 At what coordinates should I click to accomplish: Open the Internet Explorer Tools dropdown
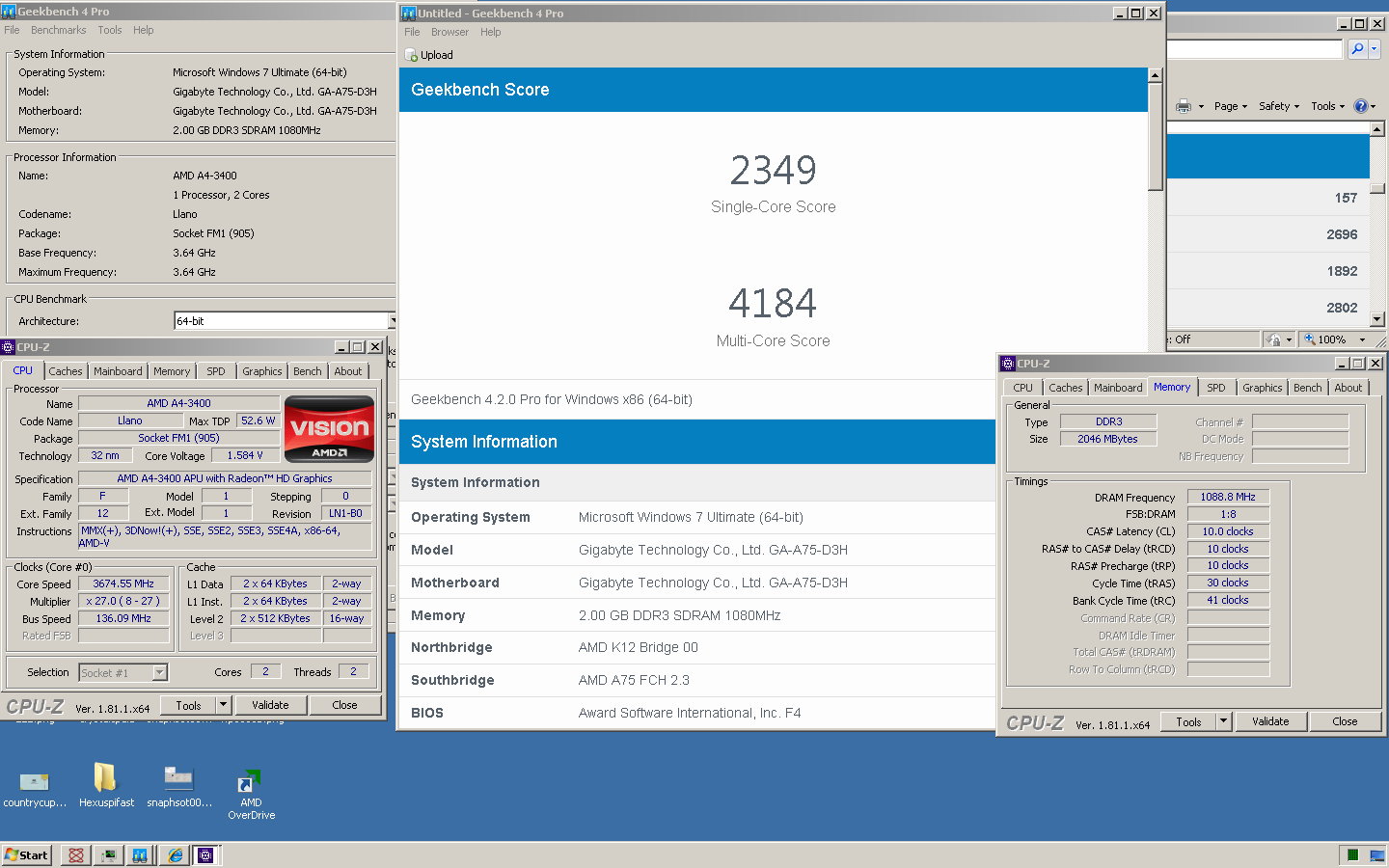coord(1328,106)
